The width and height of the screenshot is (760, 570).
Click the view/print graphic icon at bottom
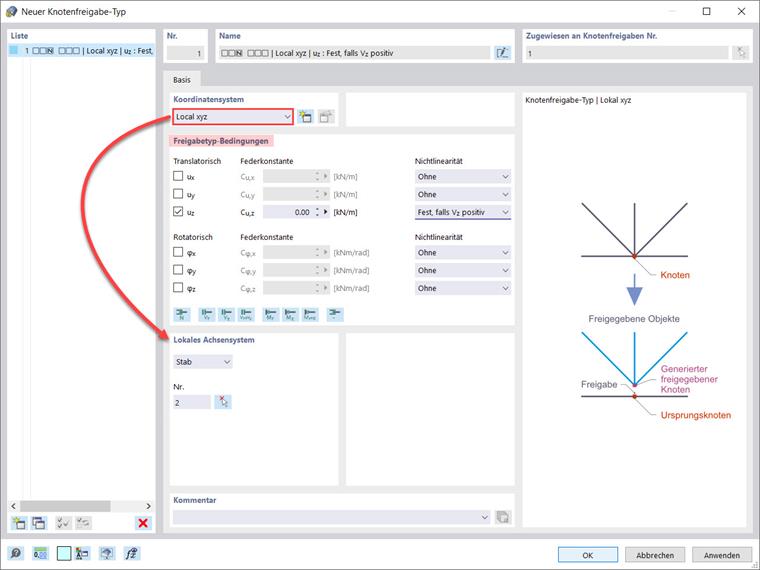click(x=107, y=554)
